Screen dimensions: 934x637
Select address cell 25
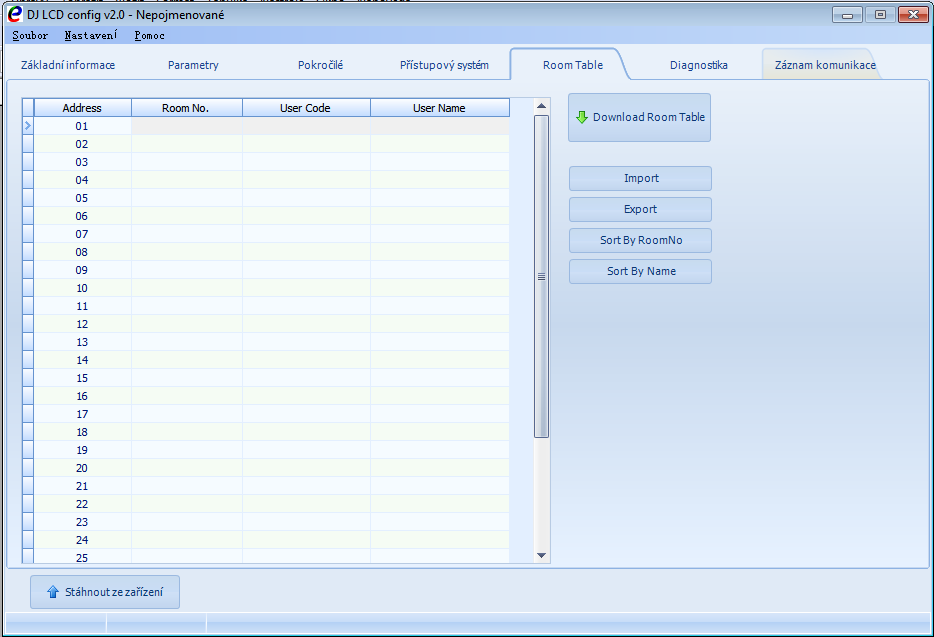click(82, 557)
